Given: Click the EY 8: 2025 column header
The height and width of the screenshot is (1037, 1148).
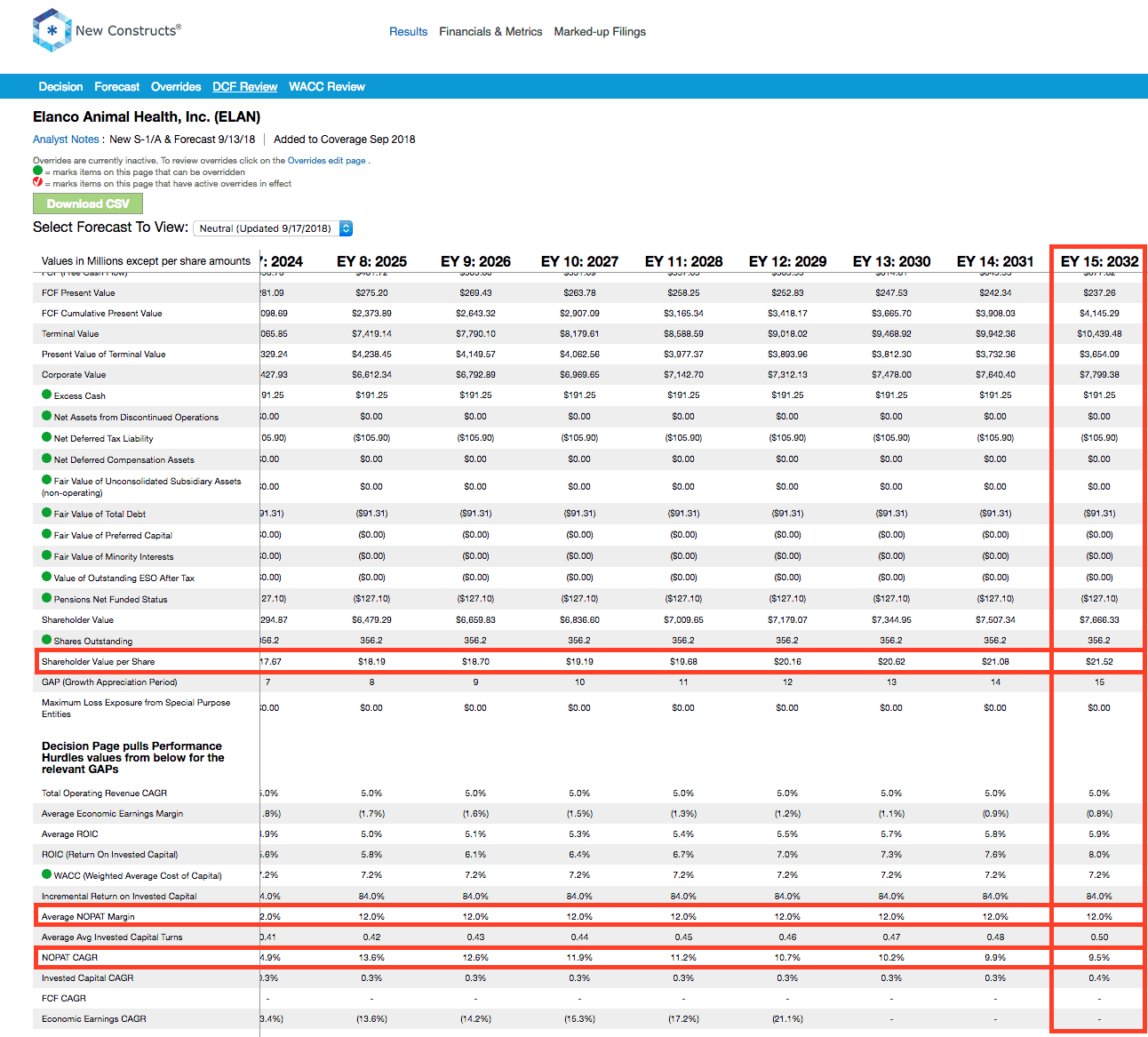Looking at the screenshot, I should tap(371, 261).
